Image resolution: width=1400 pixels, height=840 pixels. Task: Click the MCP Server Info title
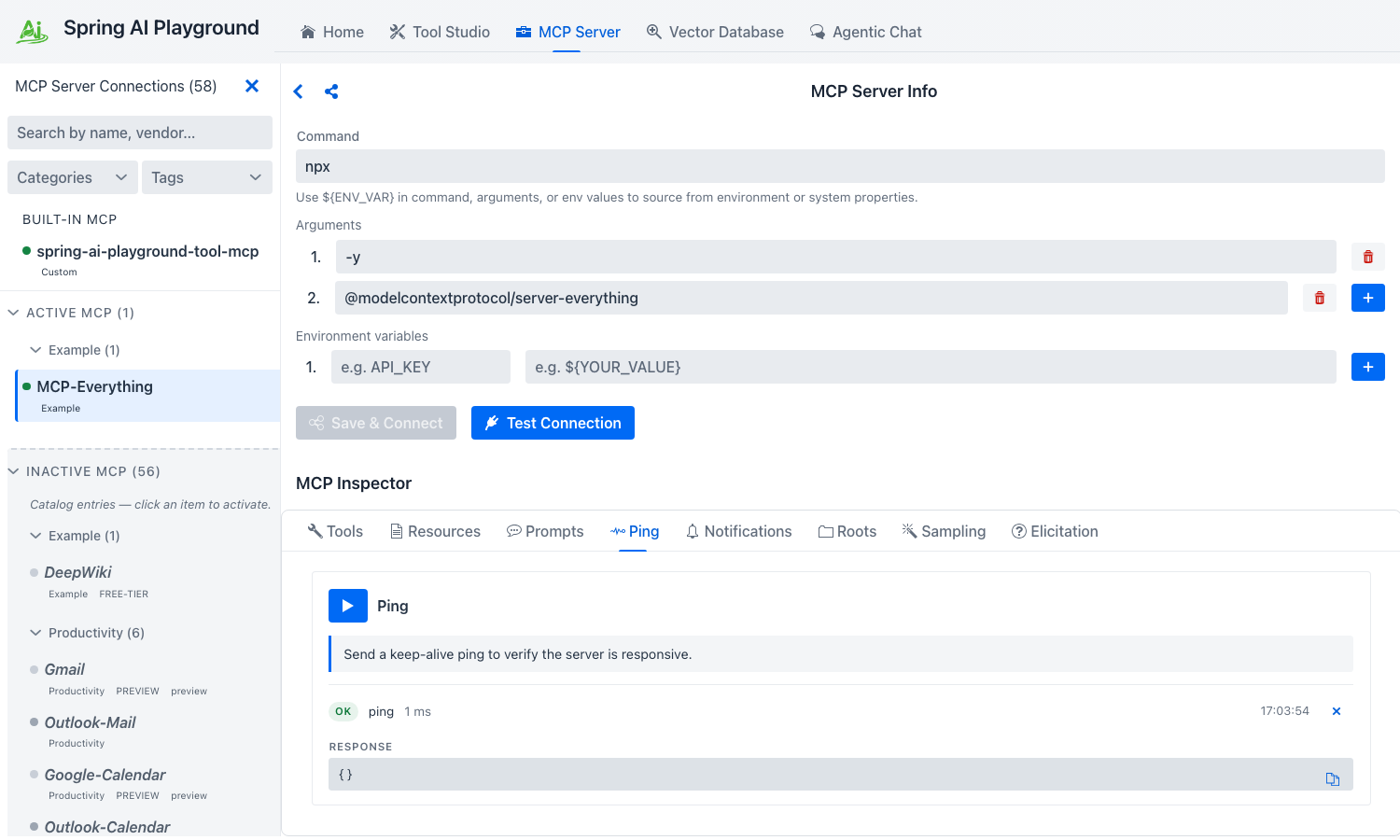click(874, 91)
